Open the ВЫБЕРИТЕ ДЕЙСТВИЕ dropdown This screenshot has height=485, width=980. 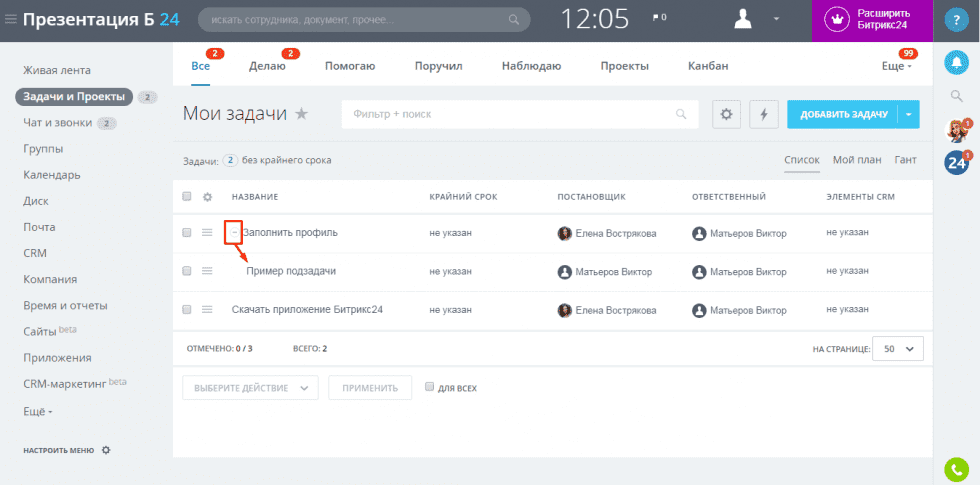coord(250,388)
